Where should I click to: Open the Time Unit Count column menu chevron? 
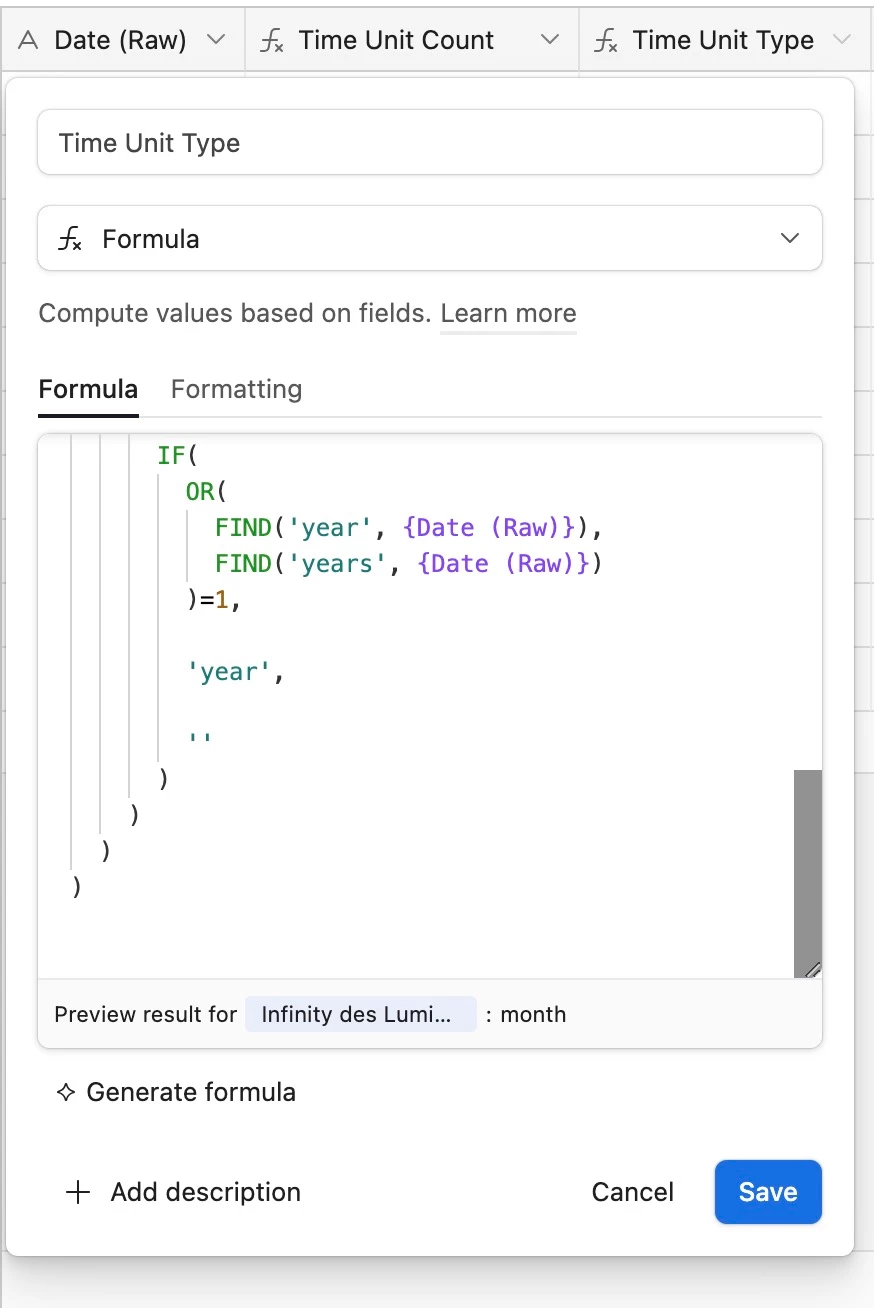click(x=549, y=40)
